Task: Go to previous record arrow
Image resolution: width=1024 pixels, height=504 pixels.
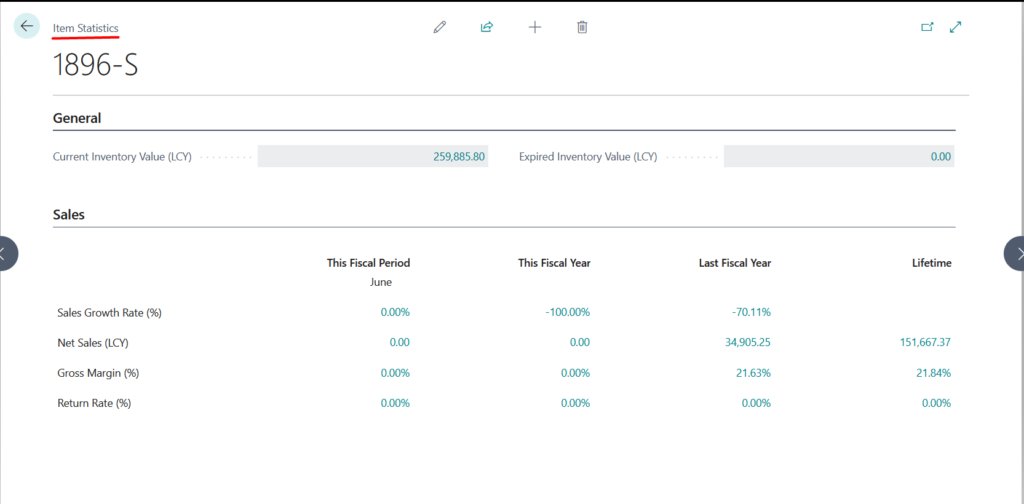Action: click(7, 253)
